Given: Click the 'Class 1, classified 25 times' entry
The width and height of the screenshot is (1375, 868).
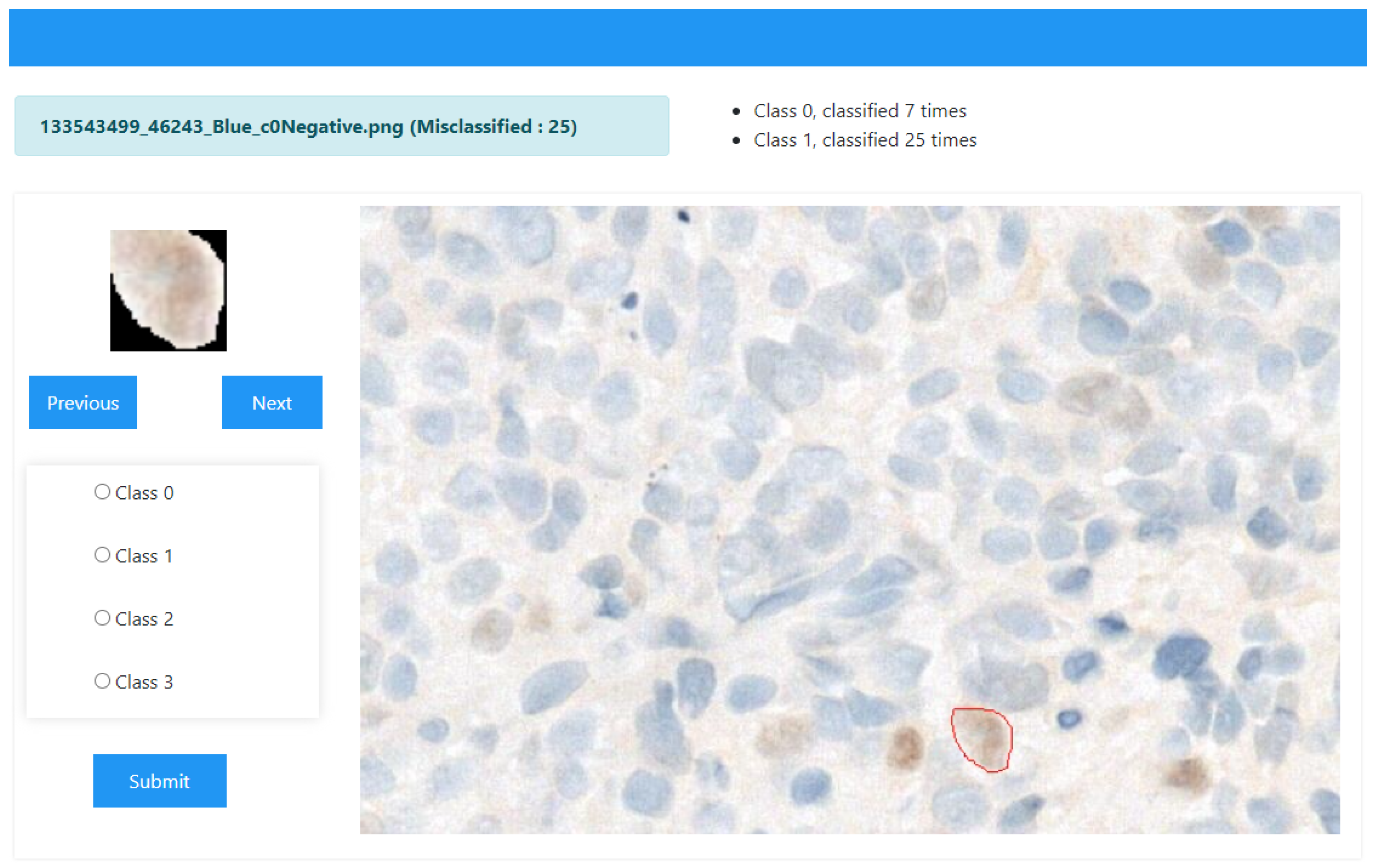Looking at the screenshot, I should pyautogui.click(x=865, y=140).
